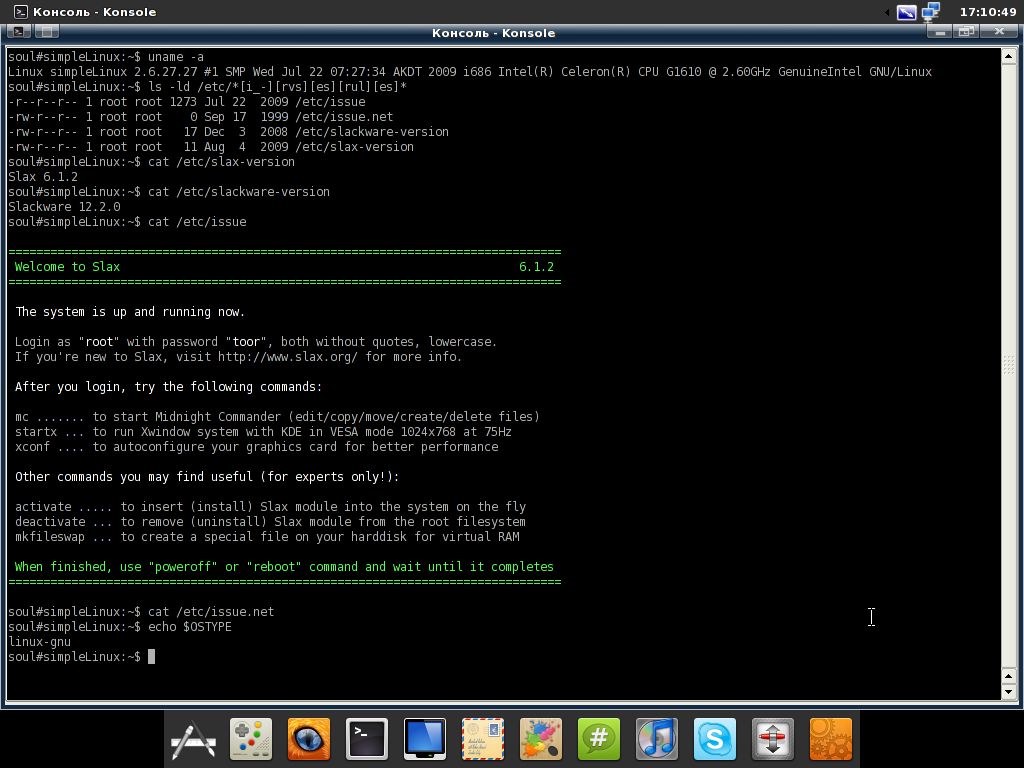This screenshot has width=1024, height=768.
Task: Click the Linux simpleLinux 2.6.27.27 kernel line
Action: [470, 71]
